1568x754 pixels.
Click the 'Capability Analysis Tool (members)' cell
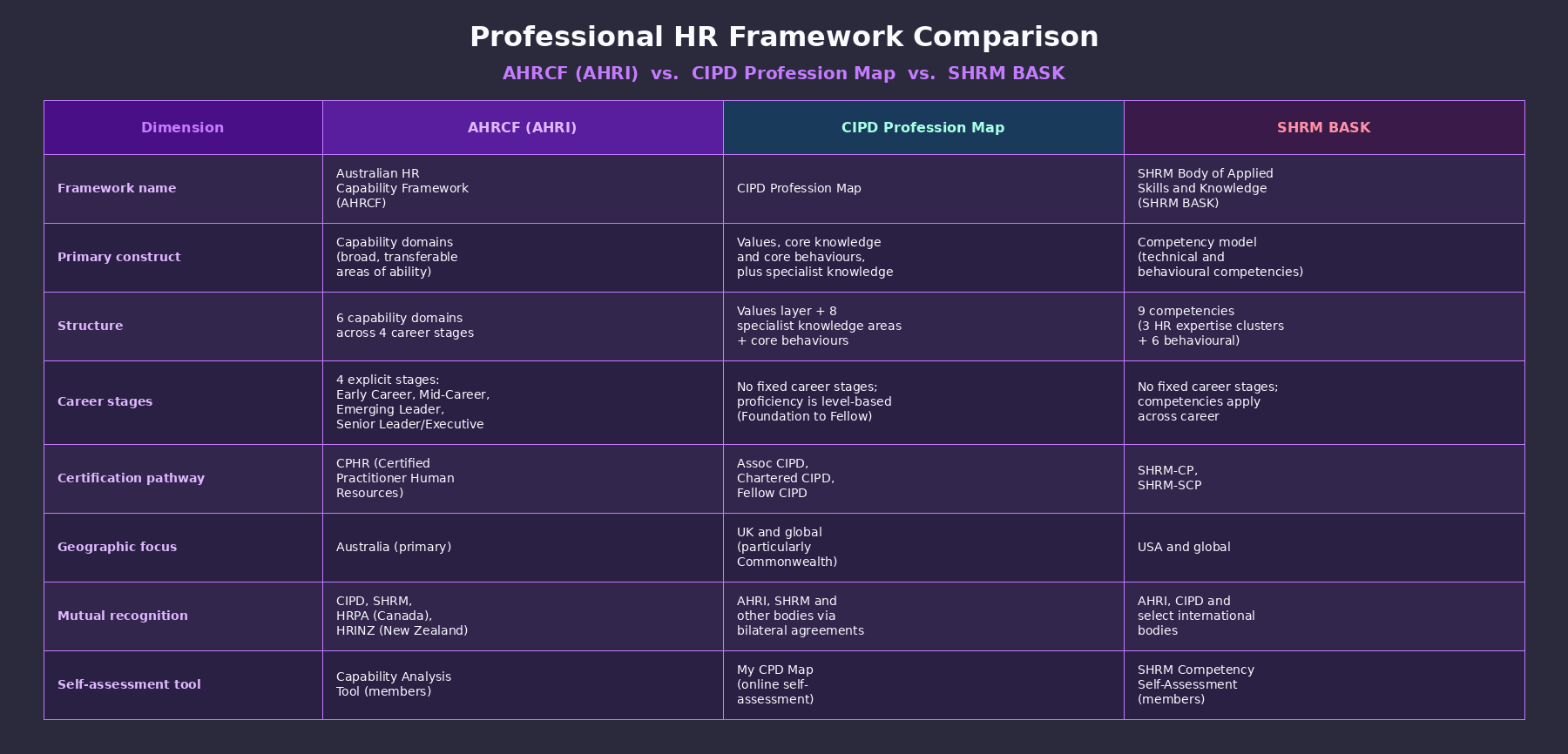pos(523,685)
